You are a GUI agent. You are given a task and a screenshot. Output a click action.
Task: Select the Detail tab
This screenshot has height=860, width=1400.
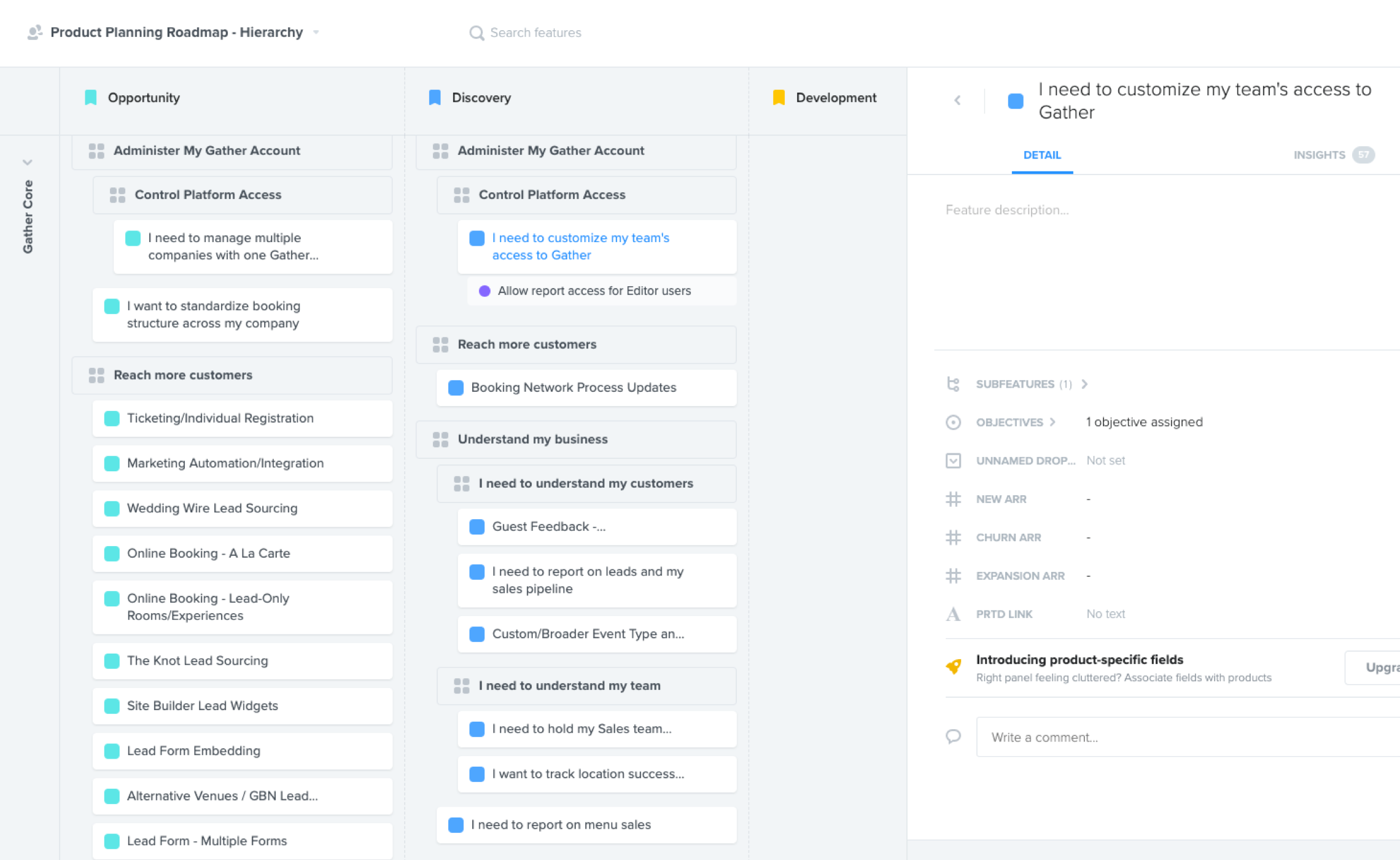pos(1042,155)
